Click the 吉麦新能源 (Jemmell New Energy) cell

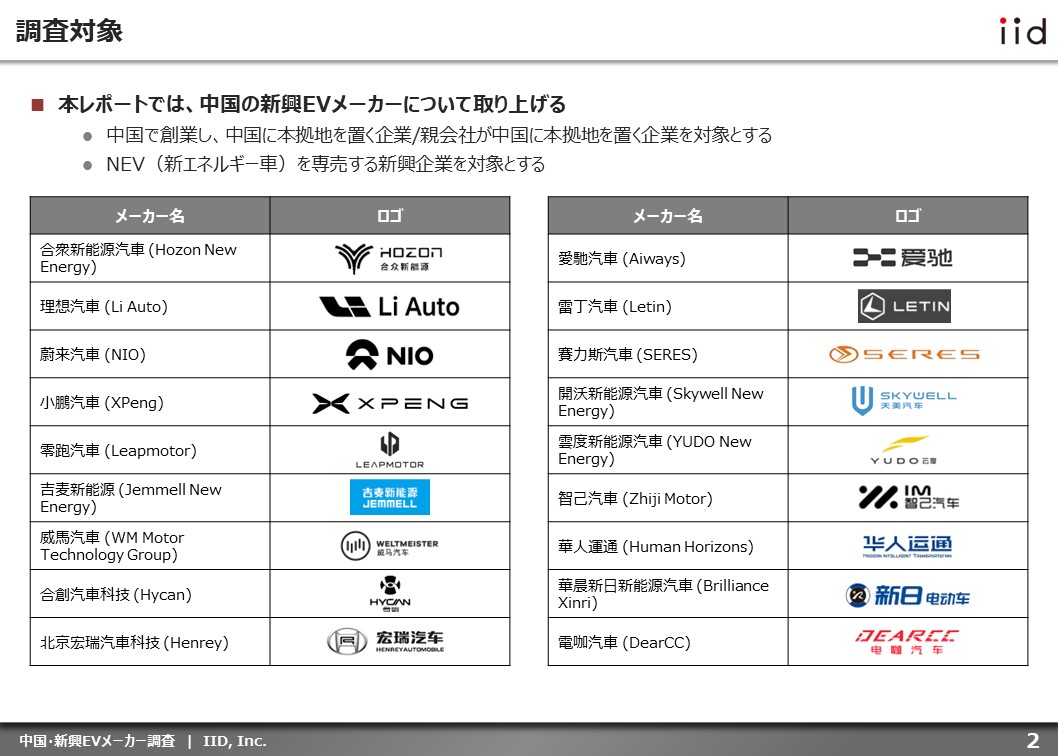coord(150,498)
